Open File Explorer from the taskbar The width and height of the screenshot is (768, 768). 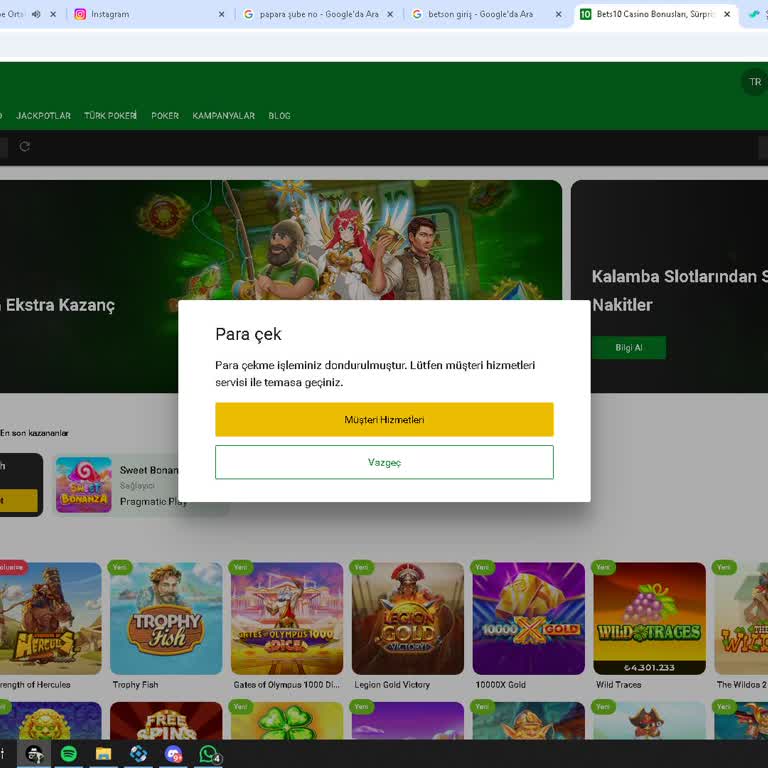coord(103,753)
